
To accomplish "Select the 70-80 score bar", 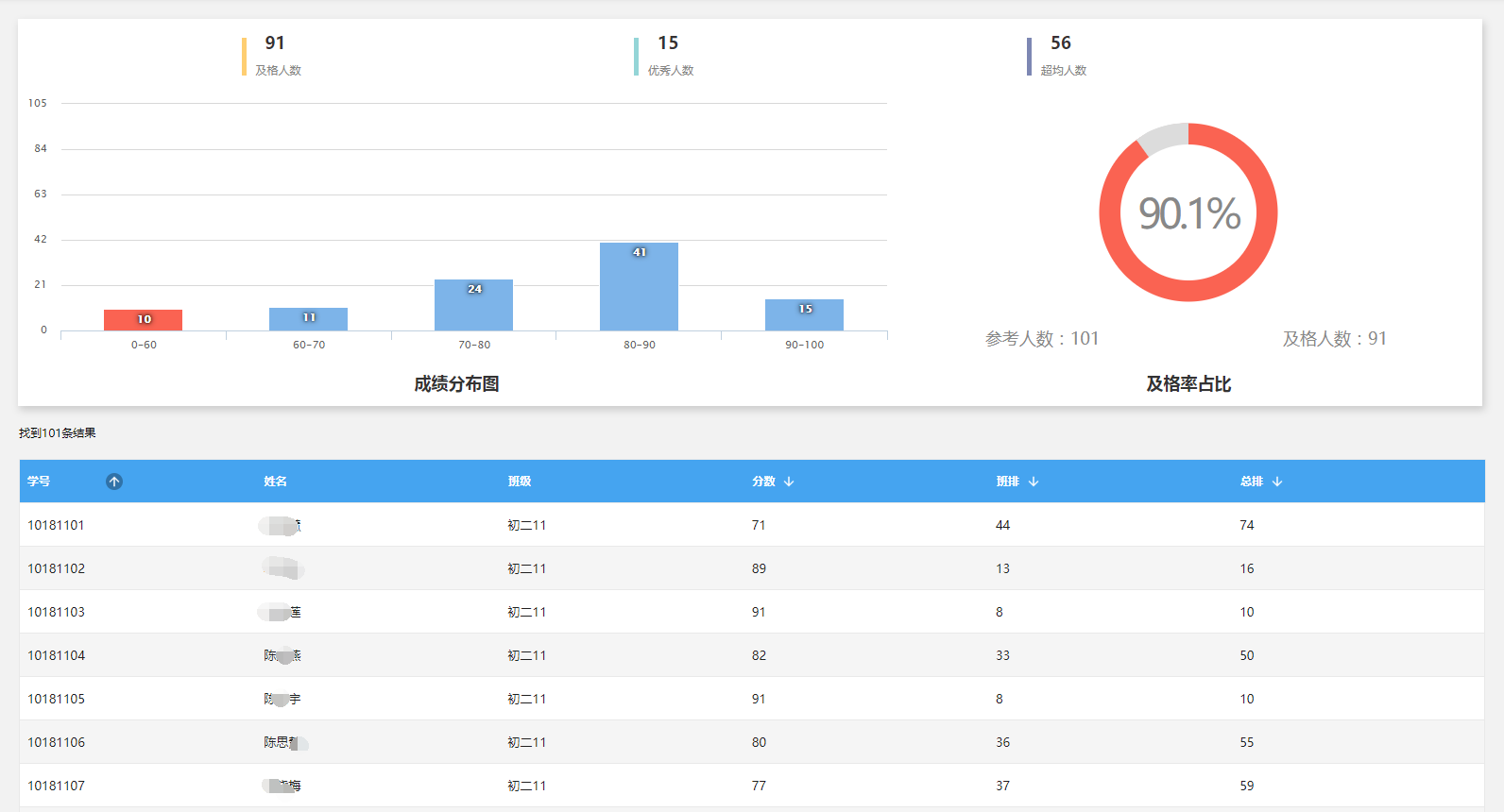I will click(x=473, y=305).
